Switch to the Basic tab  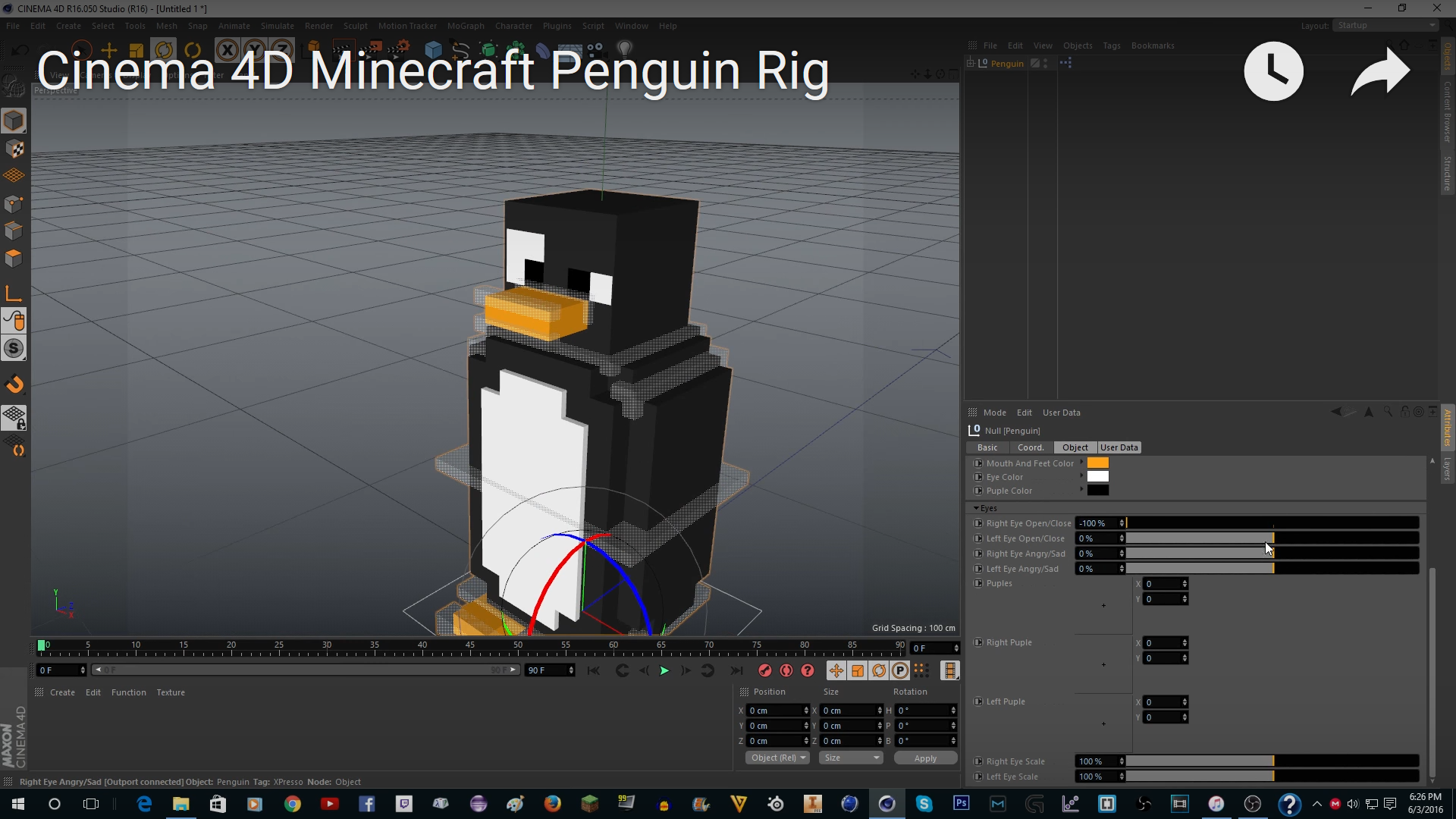987,447
